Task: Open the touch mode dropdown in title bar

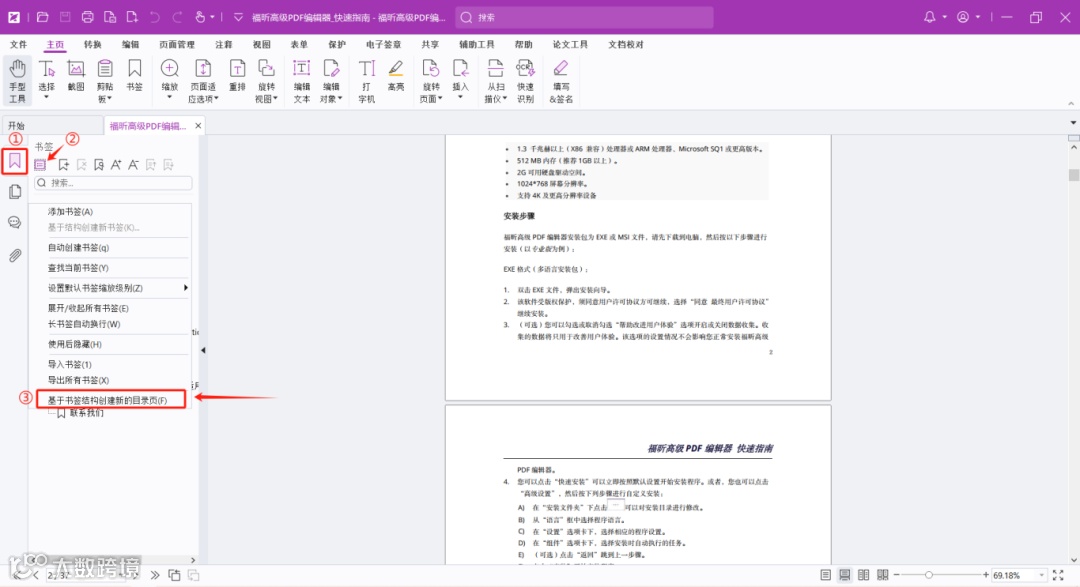Action: [212, 17]
